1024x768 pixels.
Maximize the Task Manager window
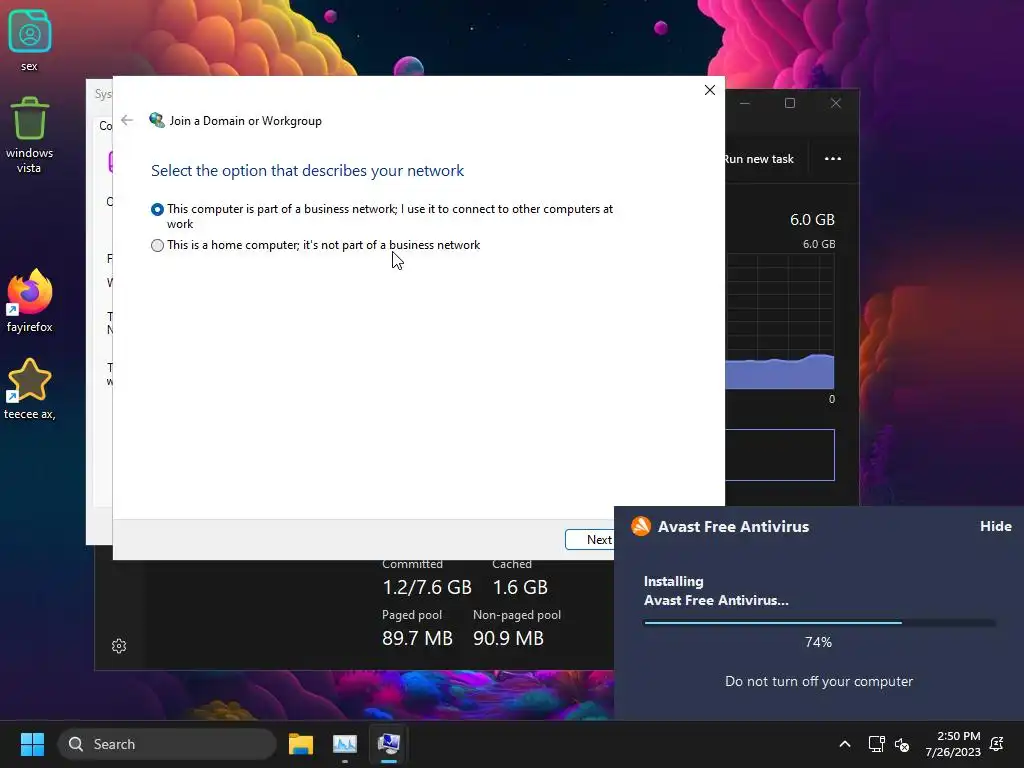pos(790,103)
